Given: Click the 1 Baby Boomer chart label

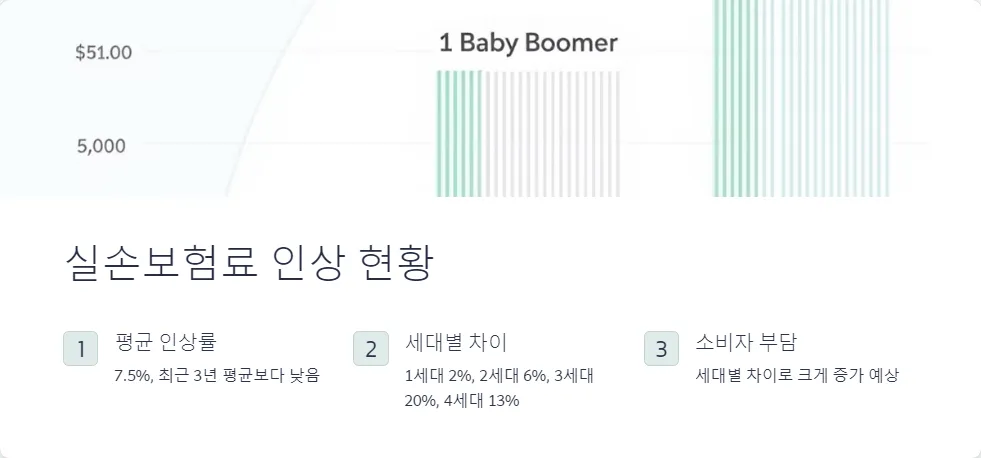Looking at the screenshot, I should 528,43.
